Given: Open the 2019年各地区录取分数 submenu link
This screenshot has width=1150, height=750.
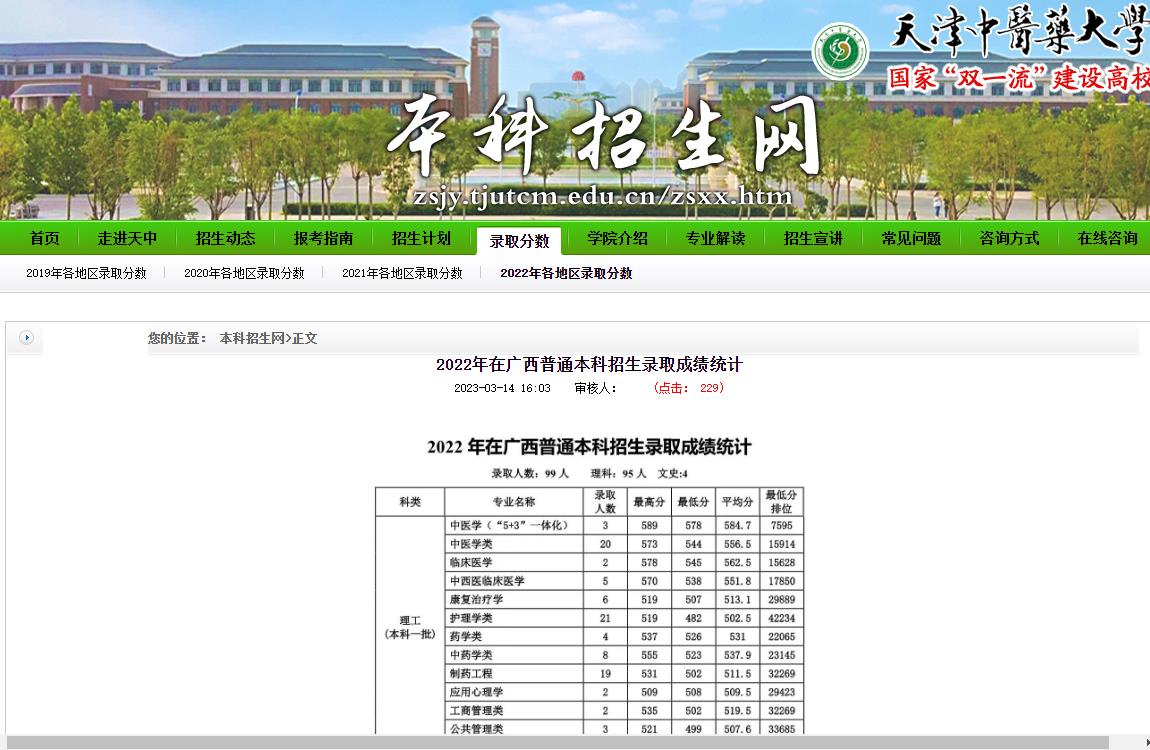Looking at the screenshot, I should [x=87, y=273].
